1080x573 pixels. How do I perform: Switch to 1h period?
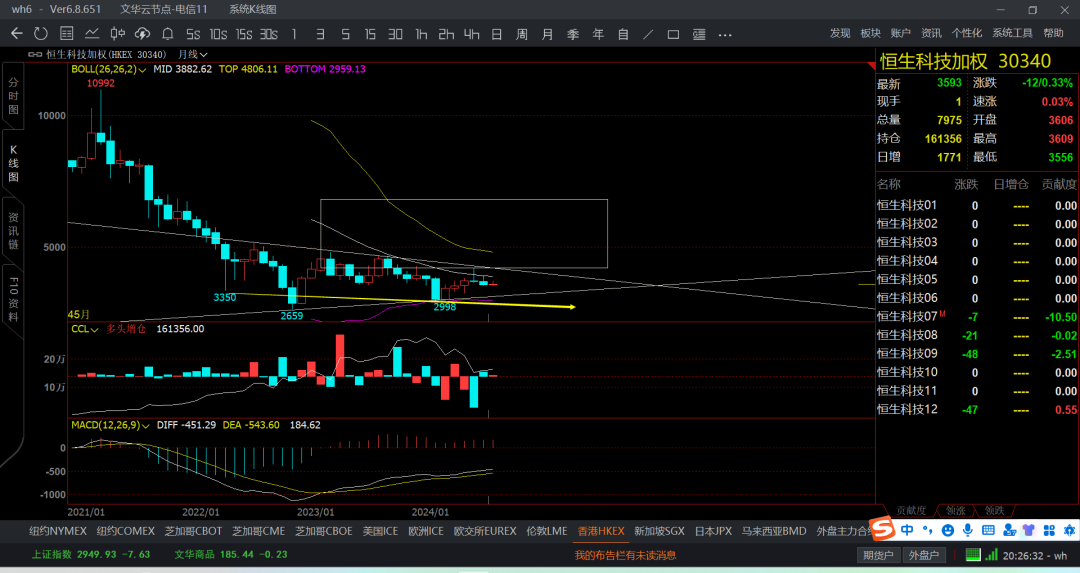tap(421, 34)
